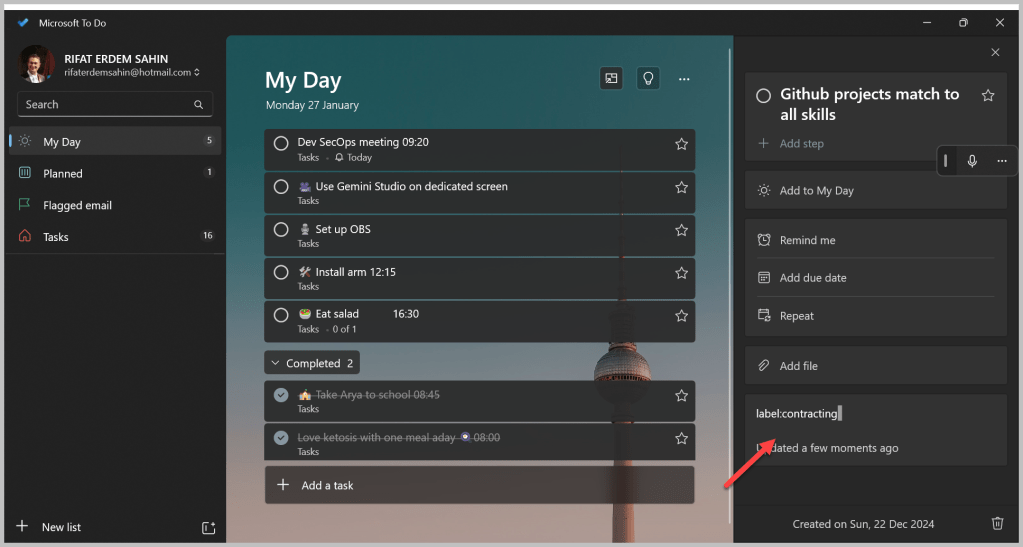
Task: Open My Day more options ellipsis
Action: [684, 79]
